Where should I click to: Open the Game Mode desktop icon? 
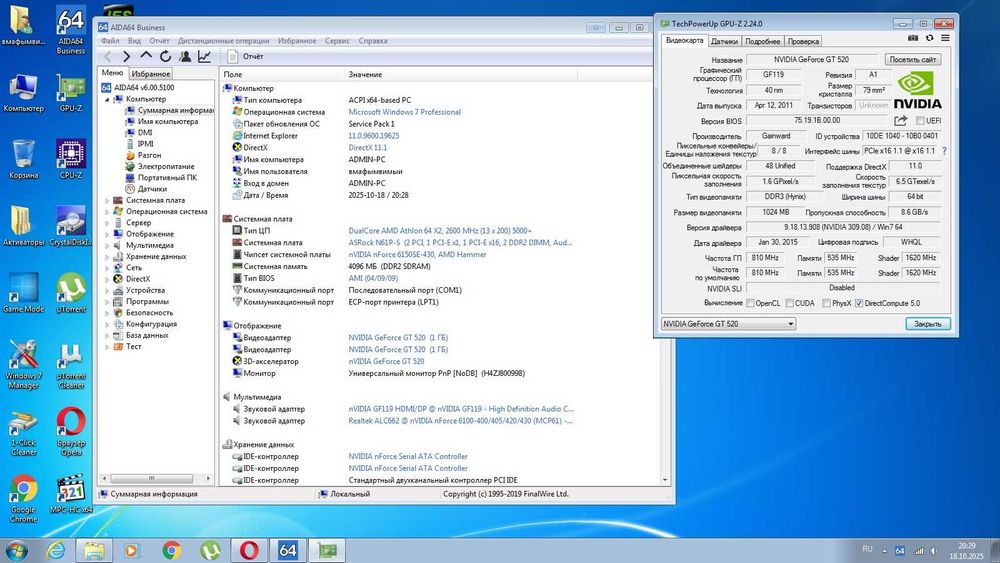[x=24, y=293]
